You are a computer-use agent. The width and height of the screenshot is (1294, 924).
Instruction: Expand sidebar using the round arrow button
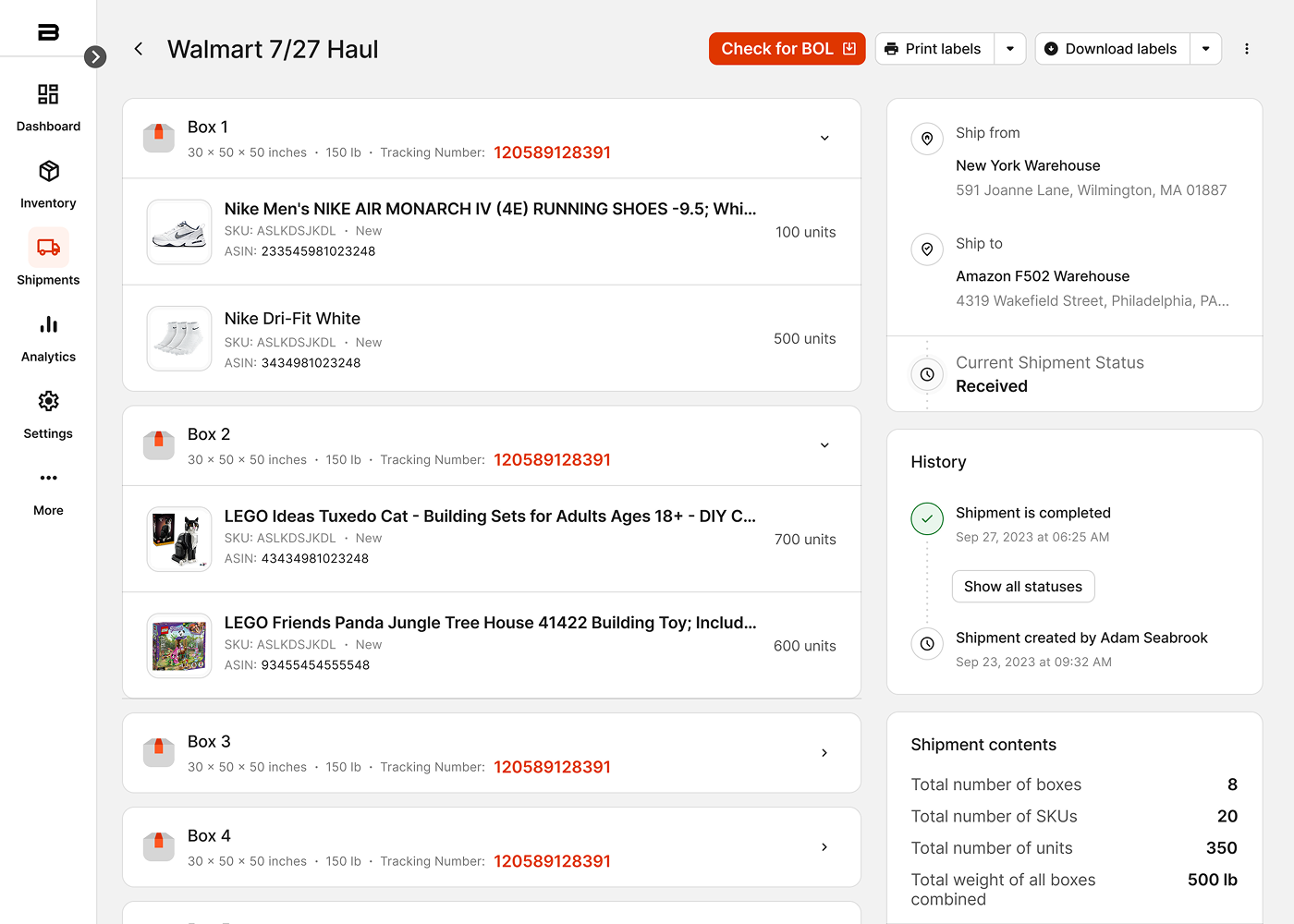pos(95,57)
